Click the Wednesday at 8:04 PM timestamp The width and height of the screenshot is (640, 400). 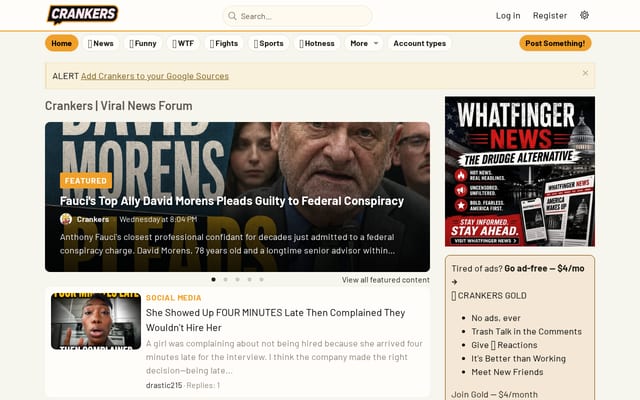pyautogui.click(x=158, y=219)
